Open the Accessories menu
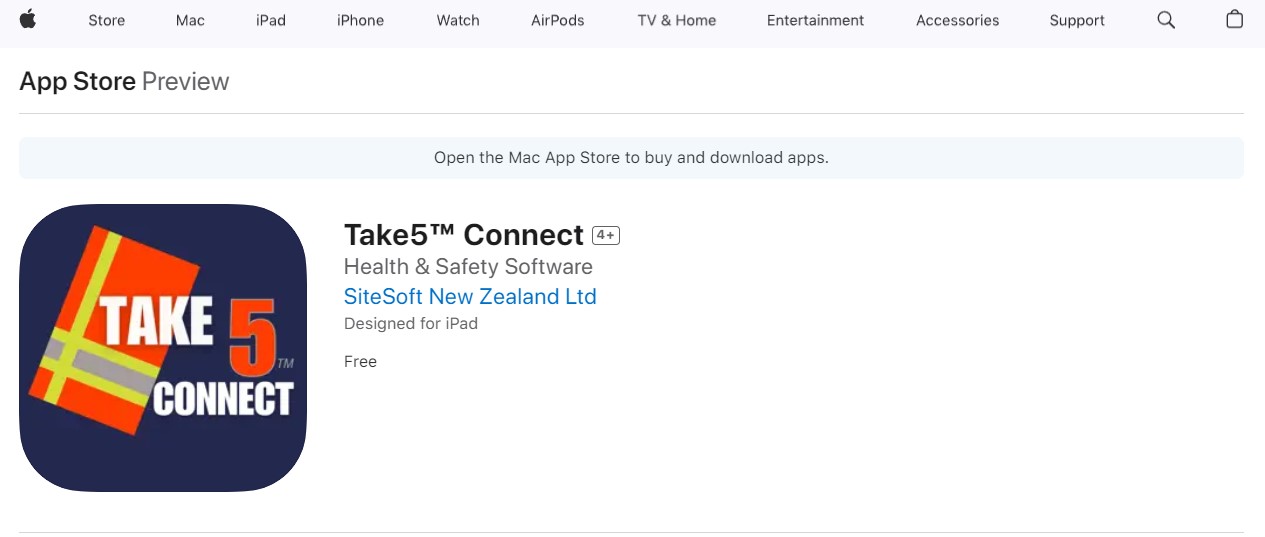Image resolution: width=1265 pixels, height=537 pixels. click(x=958, y=20)
